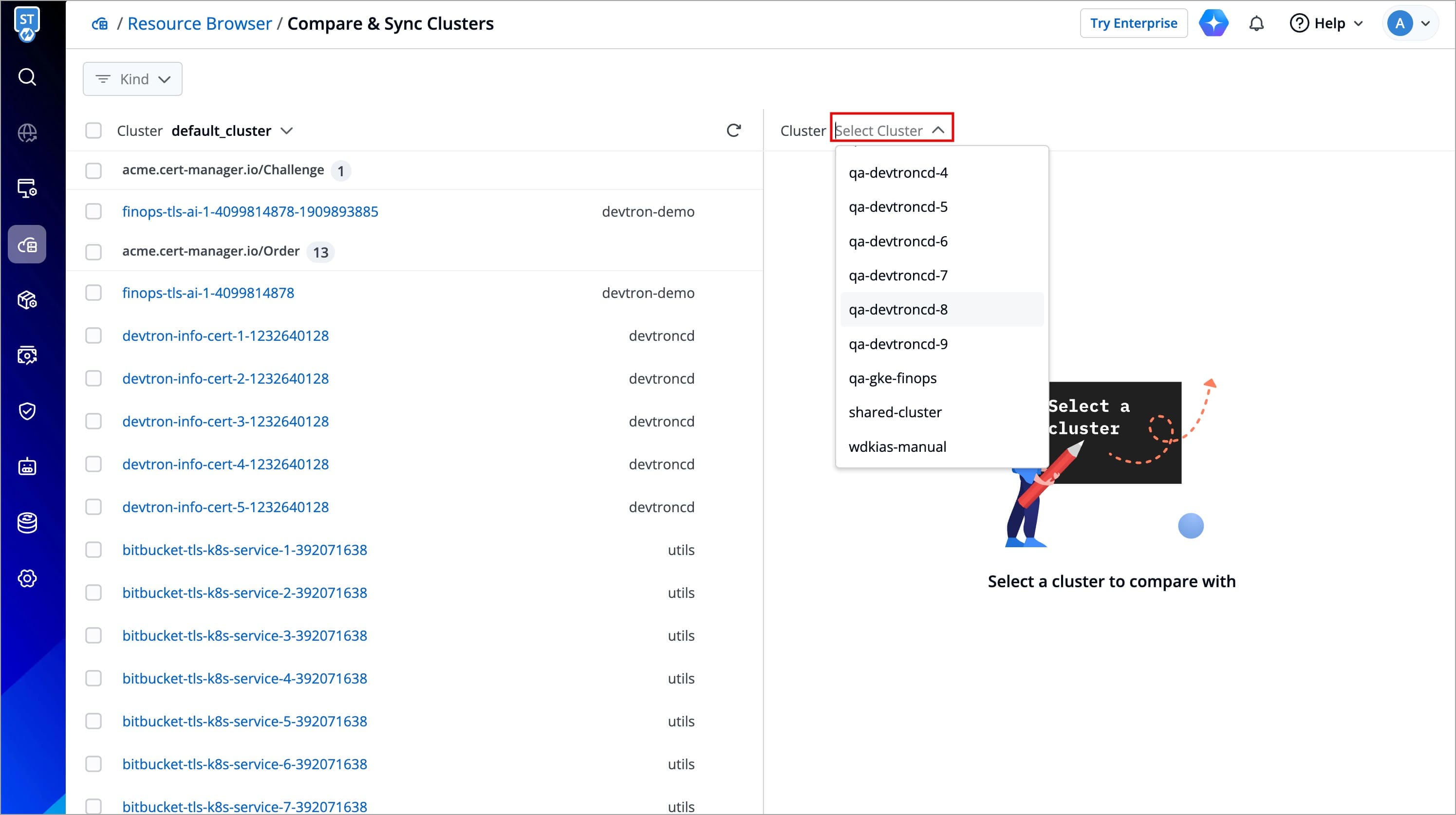Refresh the default_cluster resource list
1456x815 pixels.
coord(733,130)
